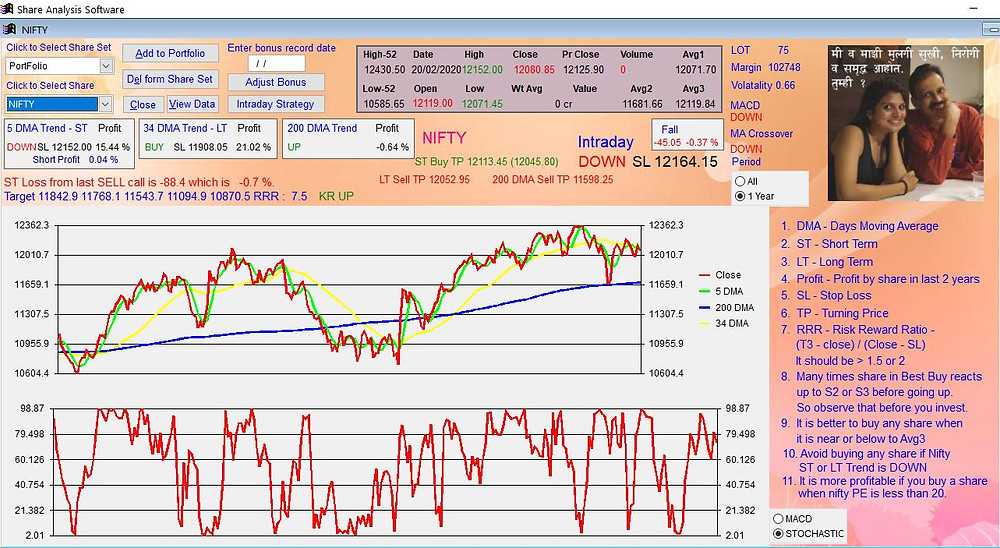1000x548 pixels.
Task: Click the blue 200 DMA legend swatch
Action: click(x=705, y=307)
